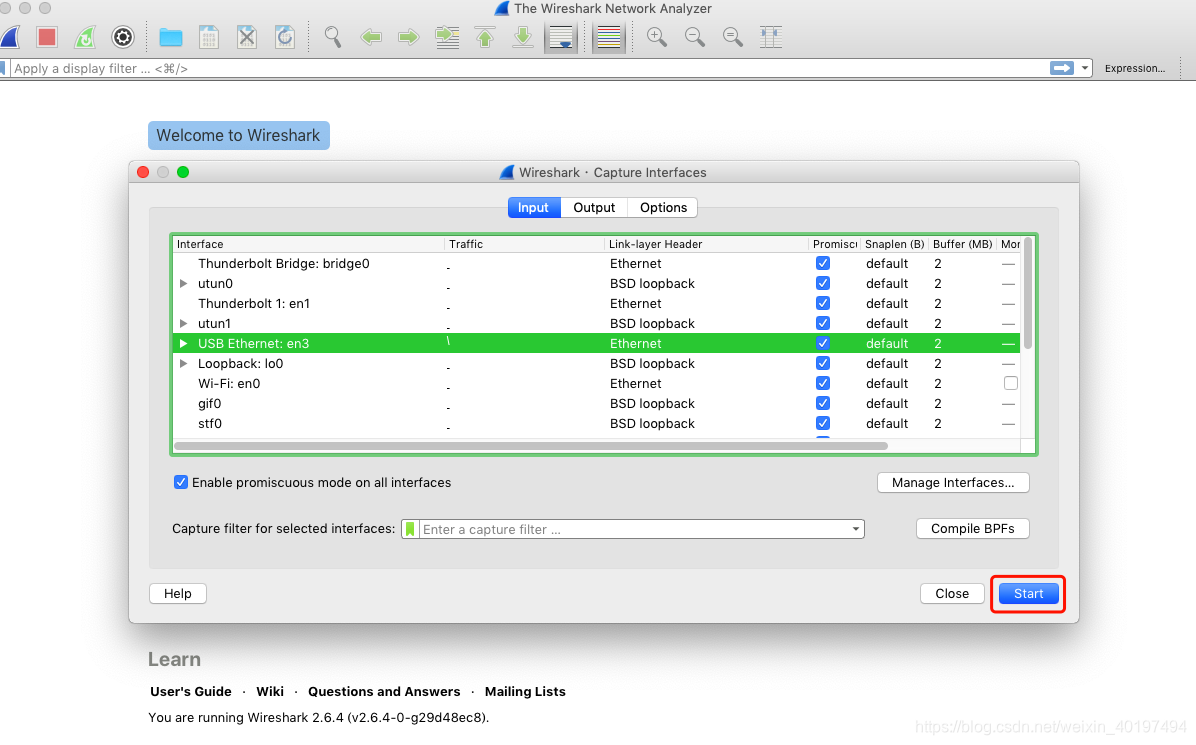The width and height of the screenshot is (1196, 745).
Task: Switch to the Output tab
Action: pos(594,207)
